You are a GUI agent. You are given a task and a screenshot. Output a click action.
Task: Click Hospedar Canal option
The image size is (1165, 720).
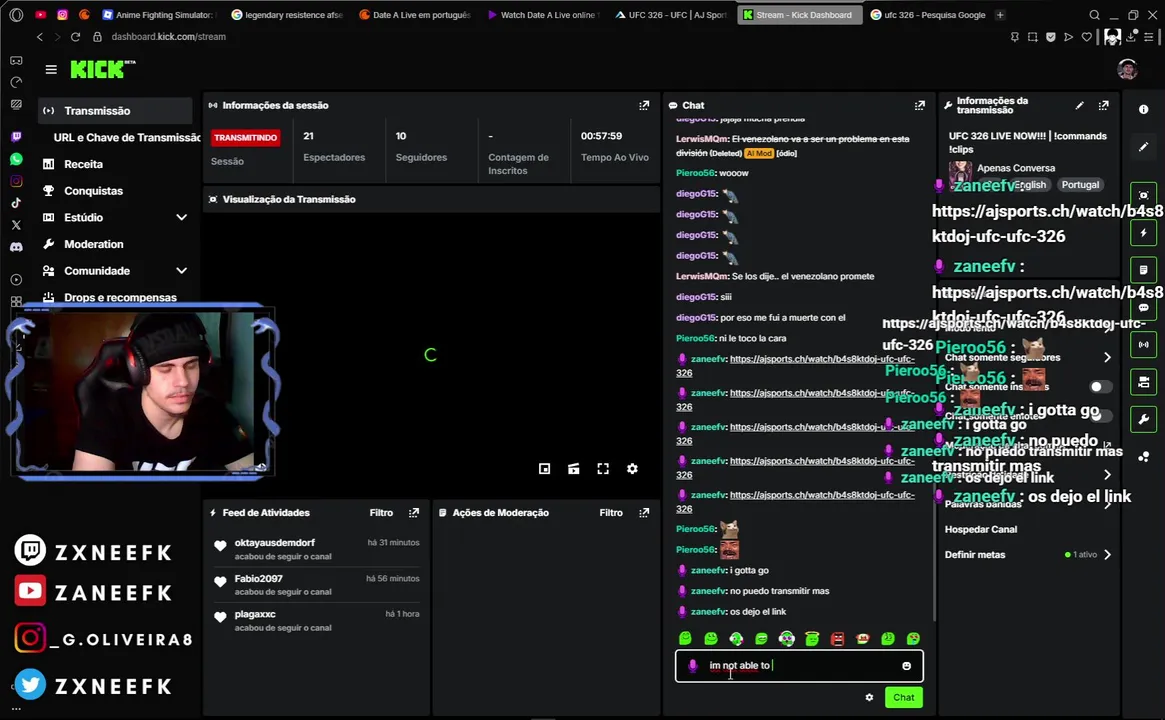pos(981,529)
